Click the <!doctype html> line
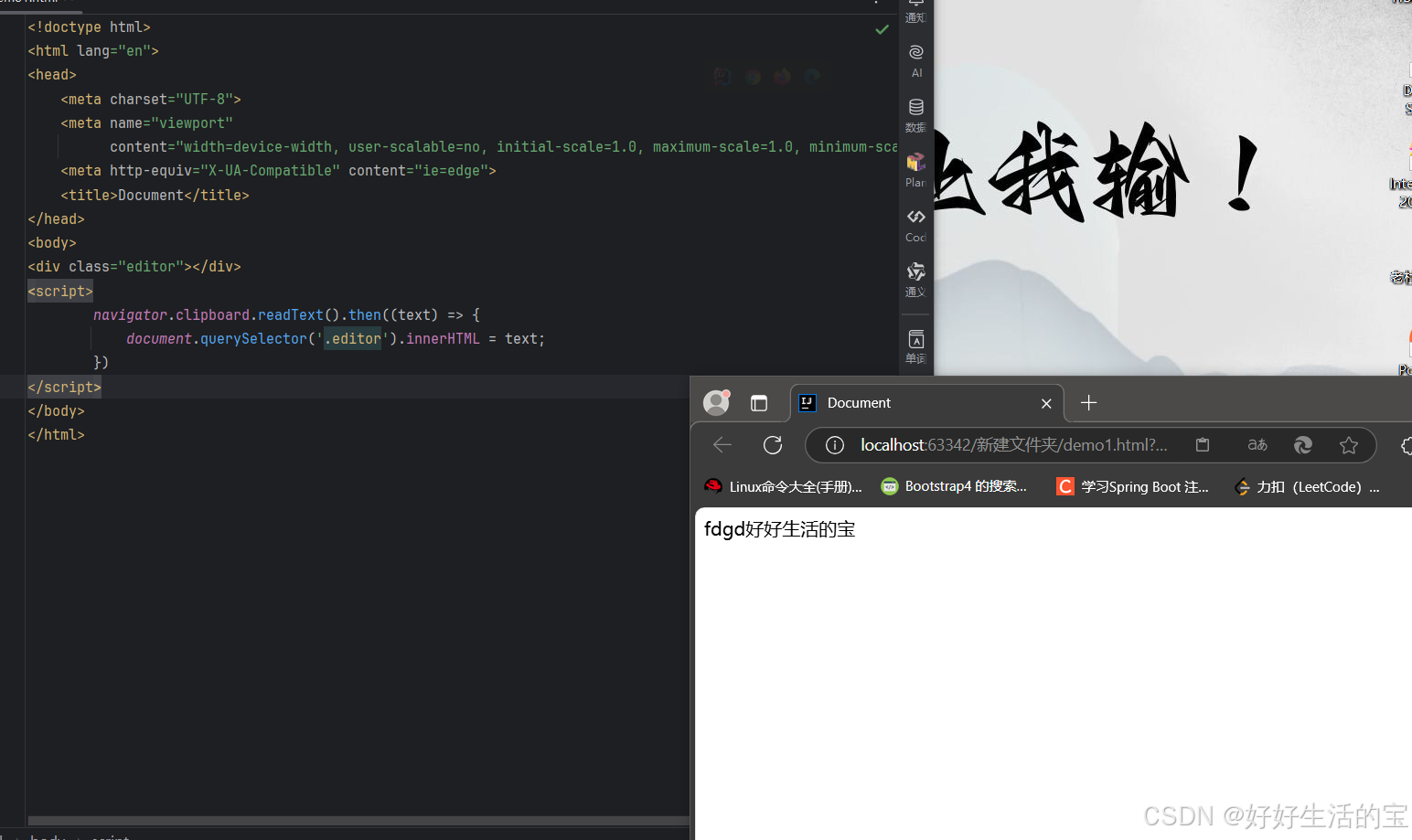The image size is (1412, 840). [x=89, y=27]
